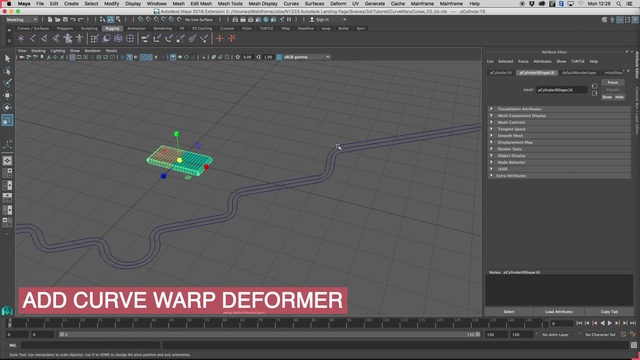Click the Create Lattice shelf icon

118,39
